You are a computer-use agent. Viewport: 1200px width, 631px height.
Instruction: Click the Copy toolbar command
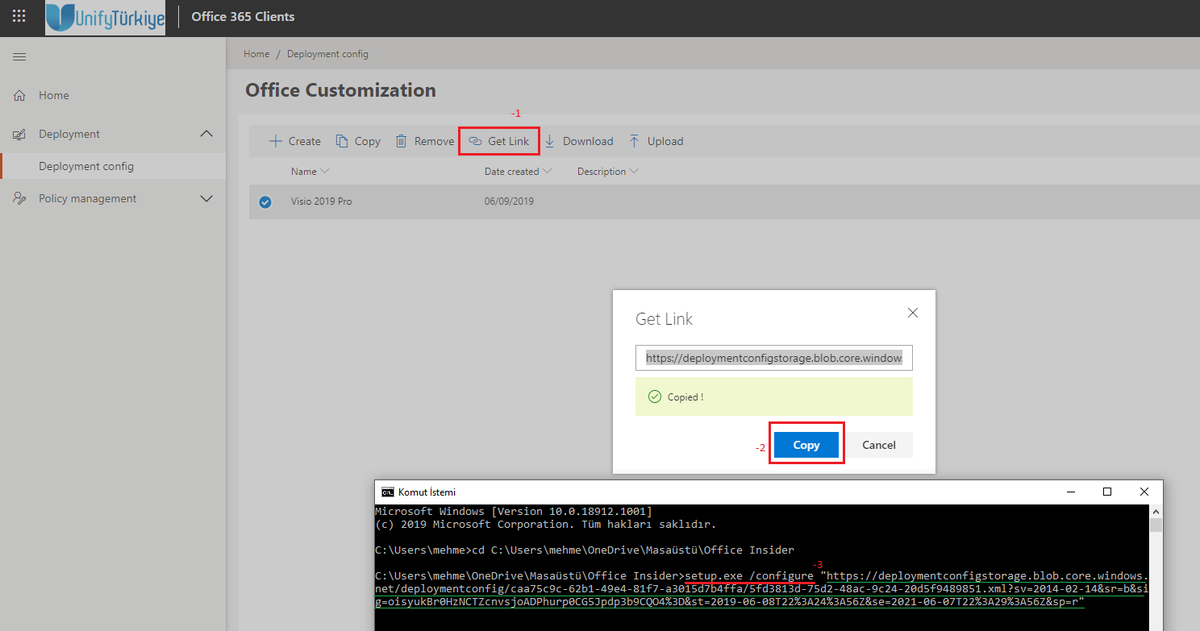358,141
